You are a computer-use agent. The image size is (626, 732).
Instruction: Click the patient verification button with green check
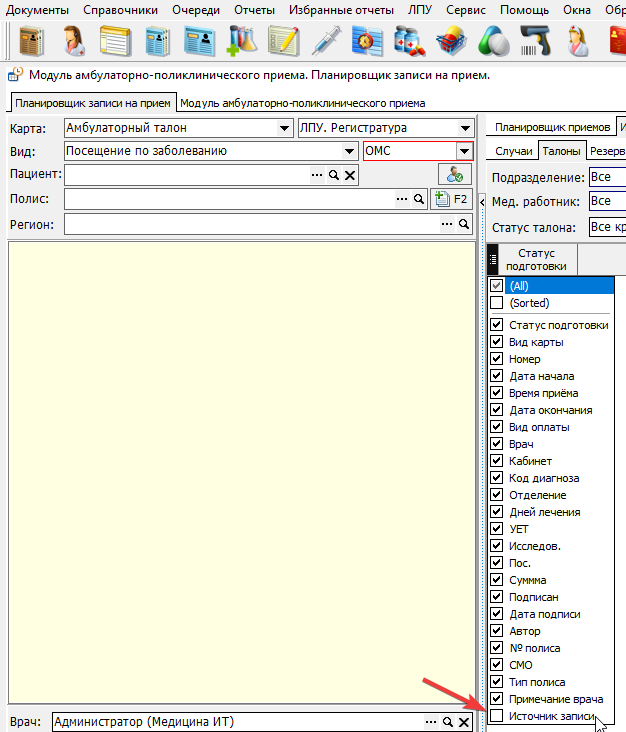455,175
